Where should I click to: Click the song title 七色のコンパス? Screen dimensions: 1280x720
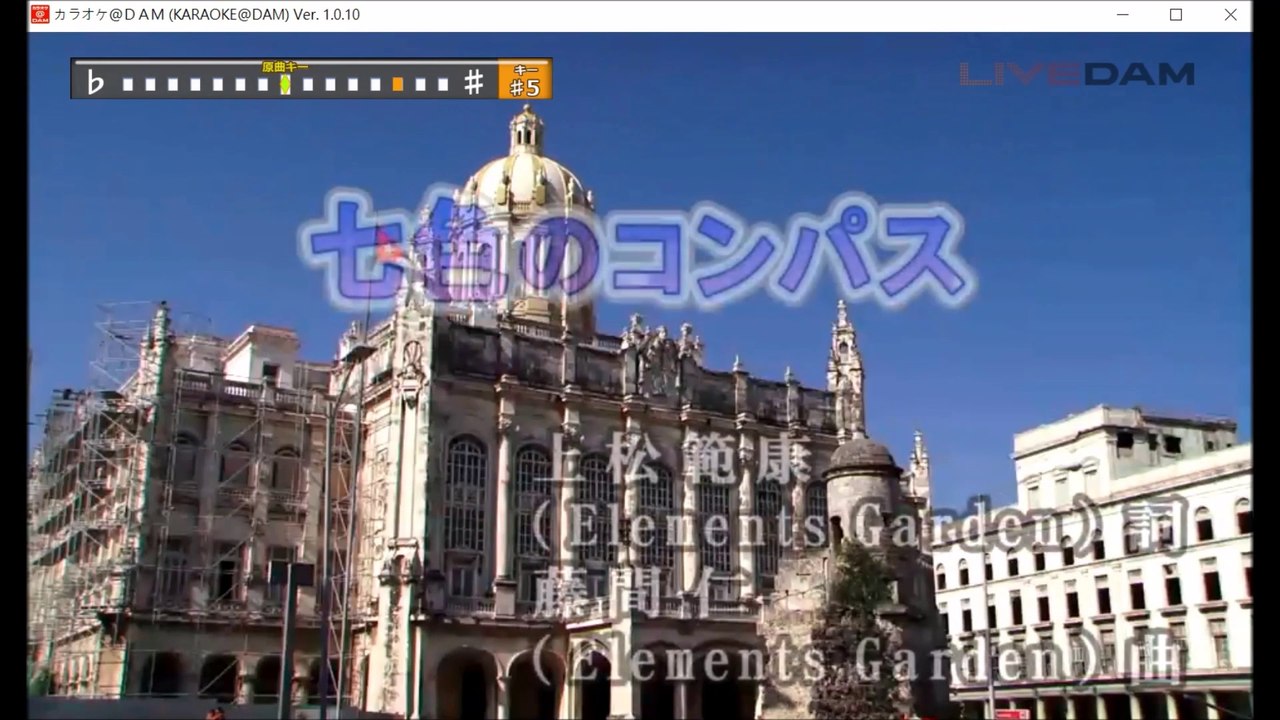coord(636,251)
